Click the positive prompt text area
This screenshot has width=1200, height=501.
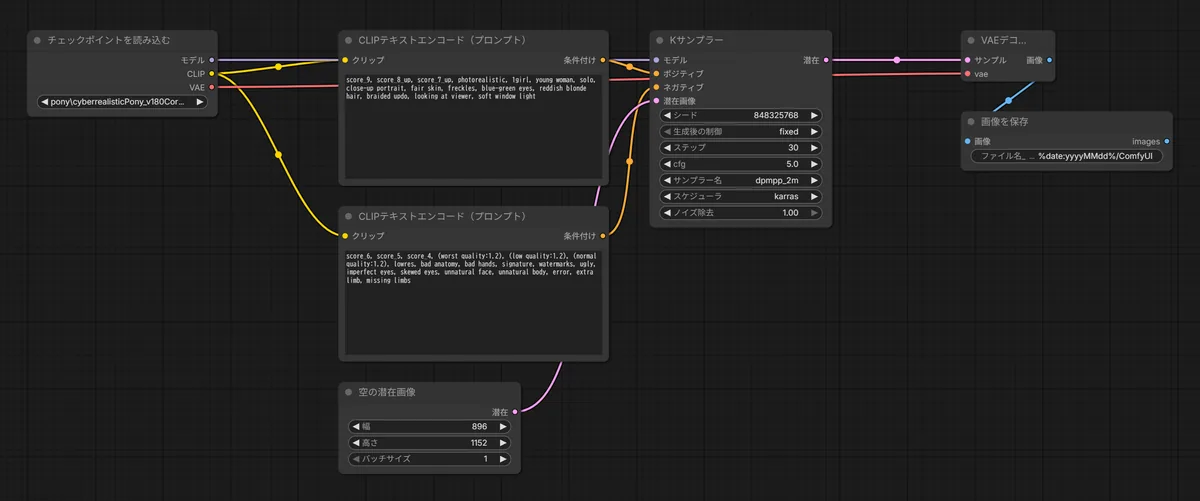coord(474,127)
